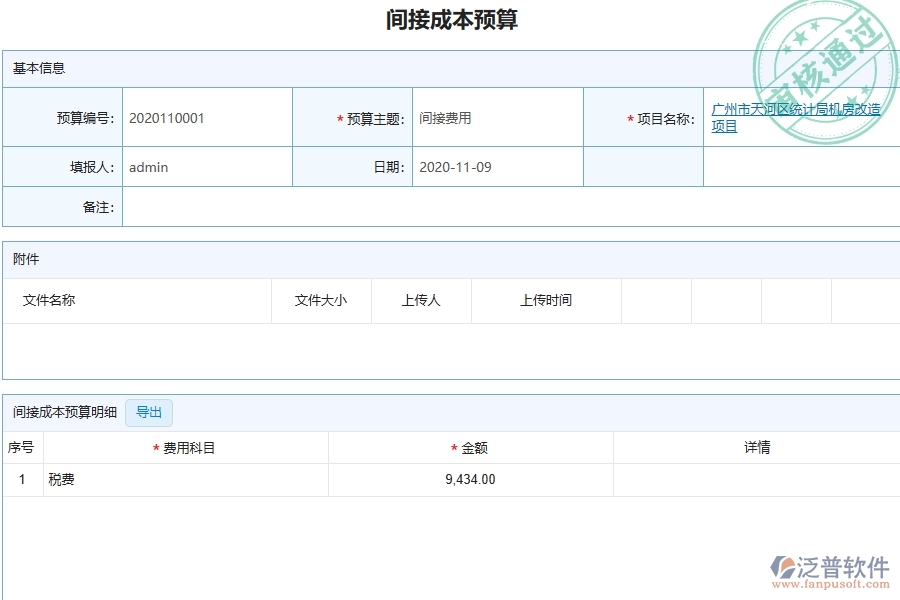Viewport: 900px width, 600px height.
Task: Open the 广州市天河区统计局机房改造项目 project link
Action: 795,118
